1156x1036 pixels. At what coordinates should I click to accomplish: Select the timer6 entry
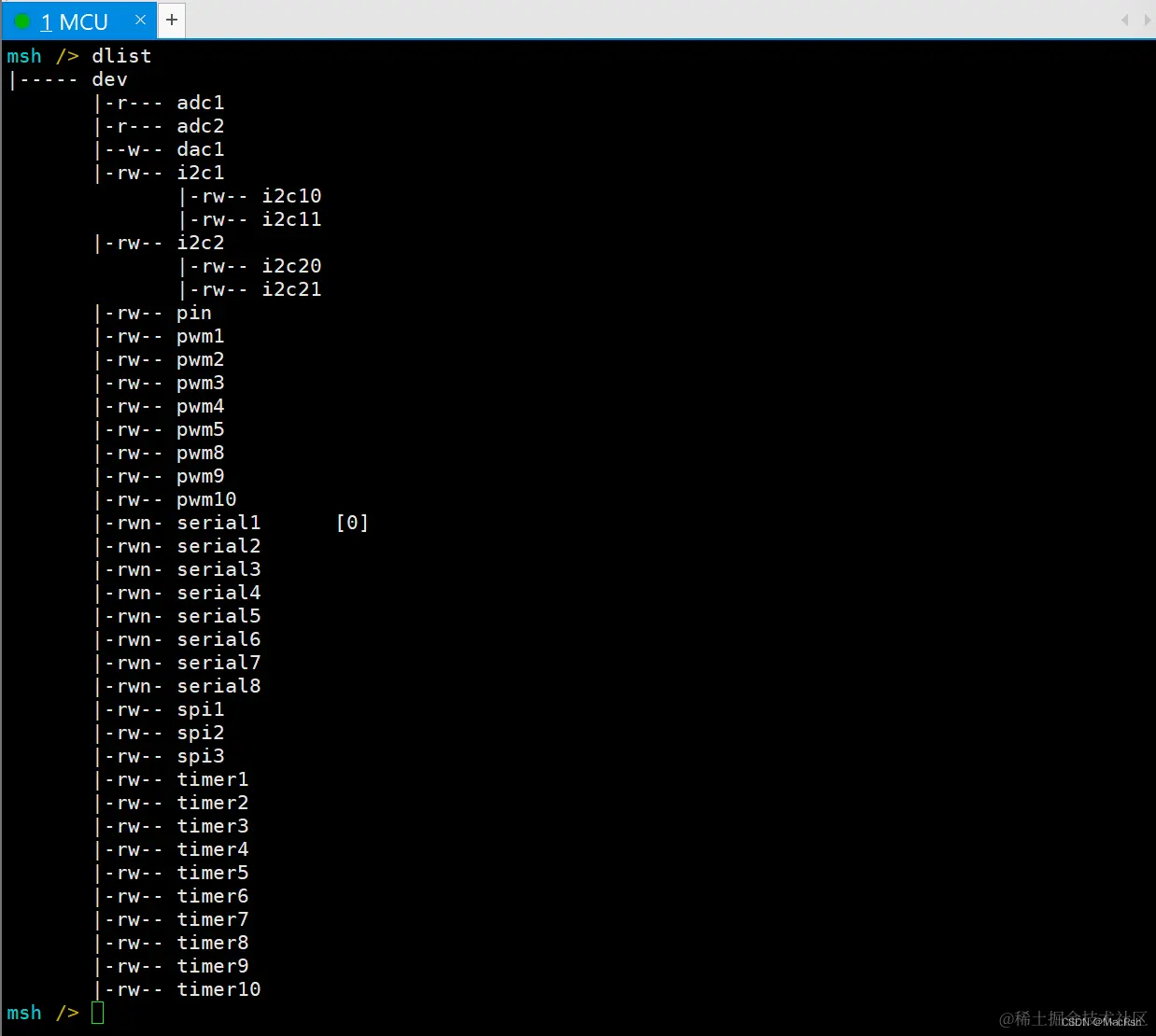click(x=213, y=896)
